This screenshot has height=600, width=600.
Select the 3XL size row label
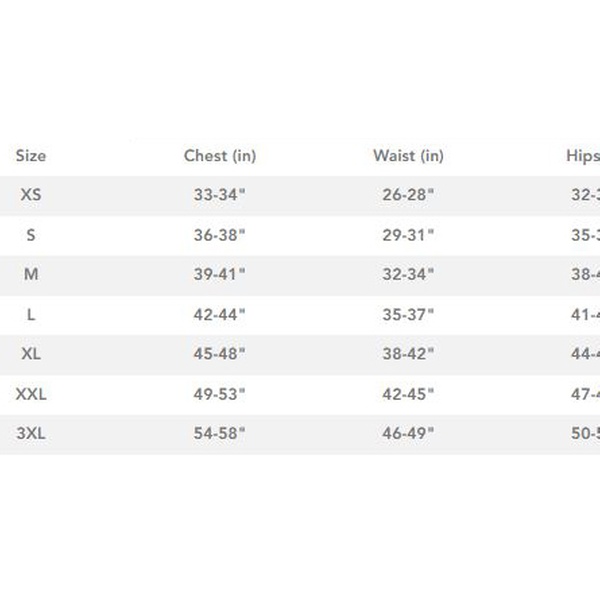pyautogui.click(x=31, y=435)
